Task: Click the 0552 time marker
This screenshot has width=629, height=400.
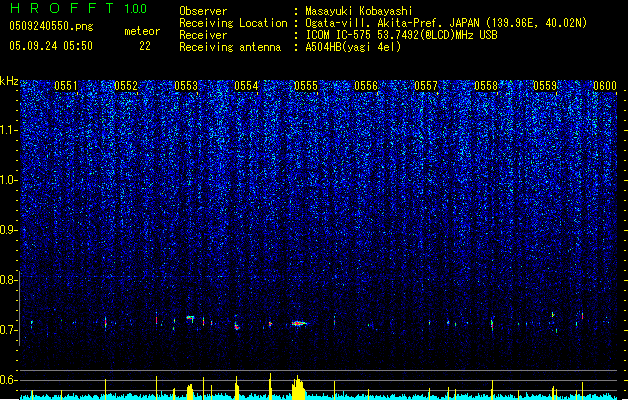Action: tap(126, 86)
